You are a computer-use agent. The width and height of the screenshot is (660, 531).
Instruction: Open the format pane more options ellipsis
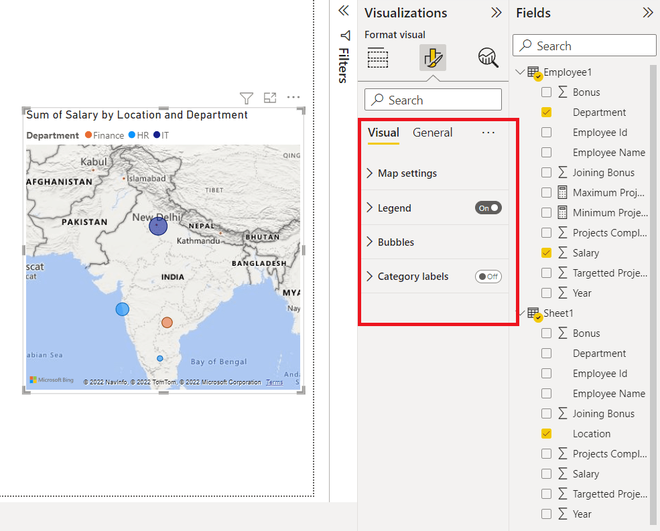[488, 133]
